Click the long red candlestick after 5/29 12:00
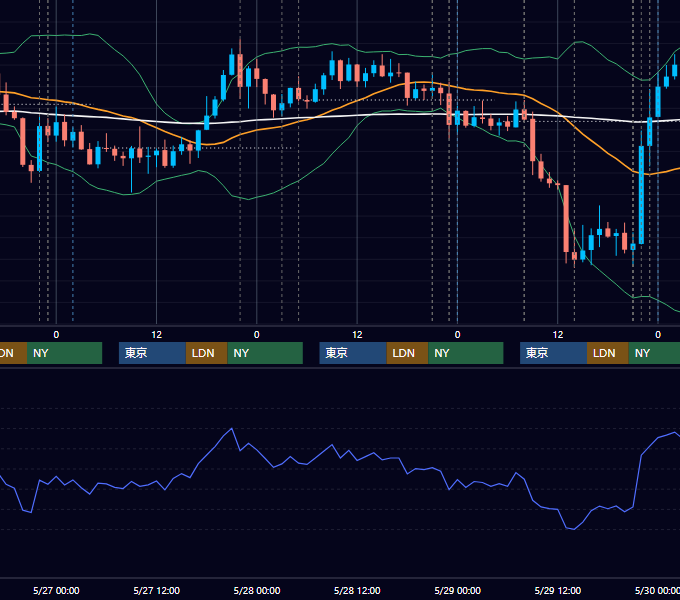The width and height of the screenshot is (680, 600). [x=566, y=218]
